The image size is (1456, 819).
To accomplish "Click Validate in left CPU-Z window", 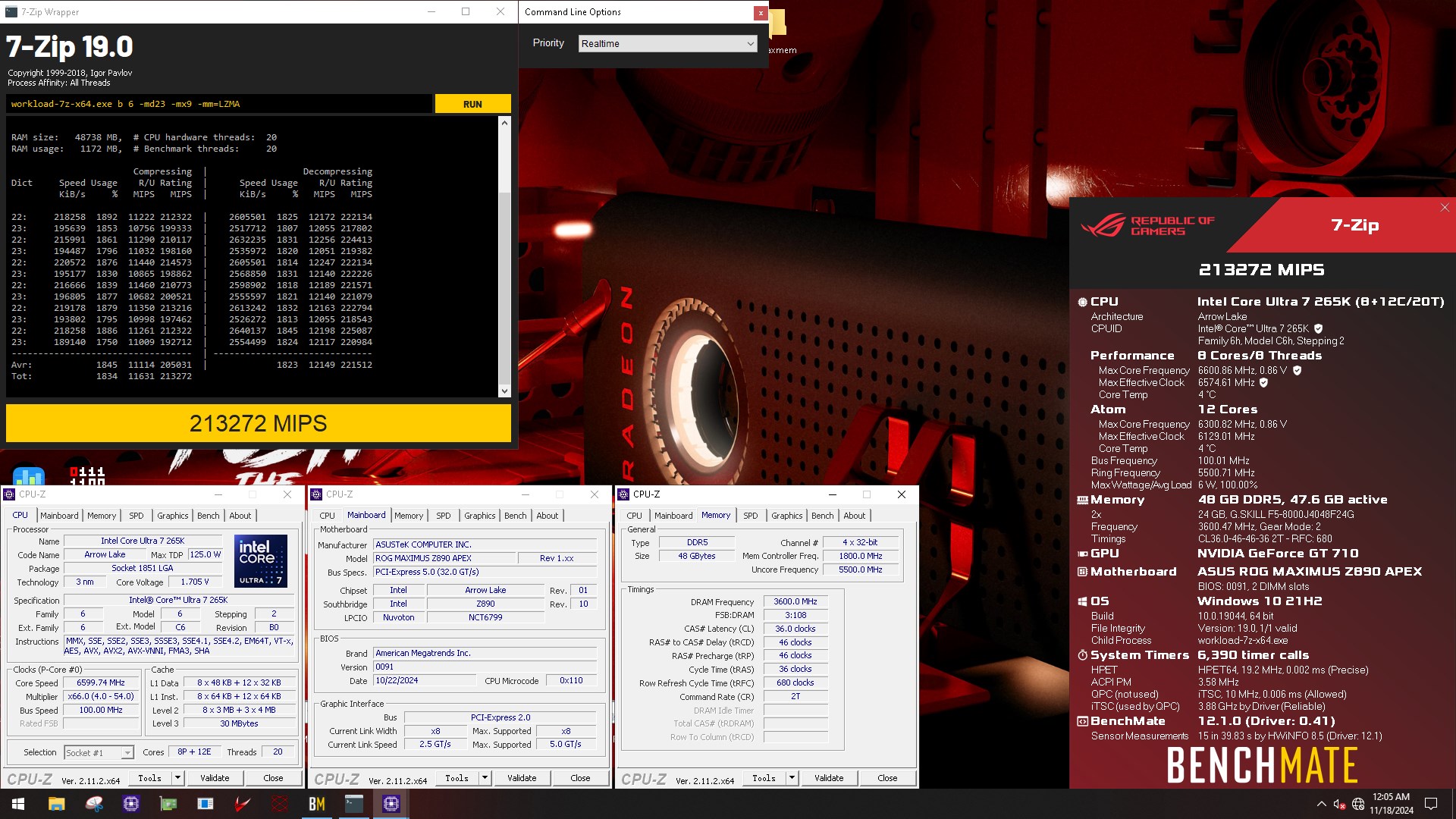I will [215, 778].
